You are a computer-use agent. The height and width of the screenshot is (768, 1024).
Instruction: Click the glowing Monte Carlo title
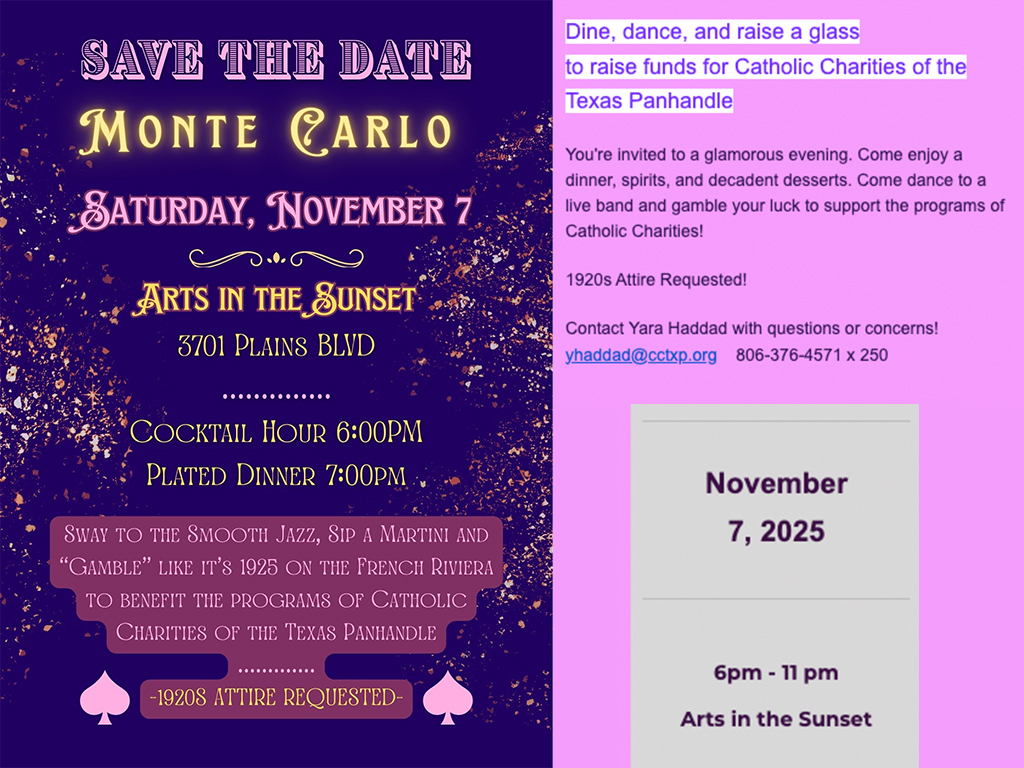pyautogui.click(x=266, y=131)
